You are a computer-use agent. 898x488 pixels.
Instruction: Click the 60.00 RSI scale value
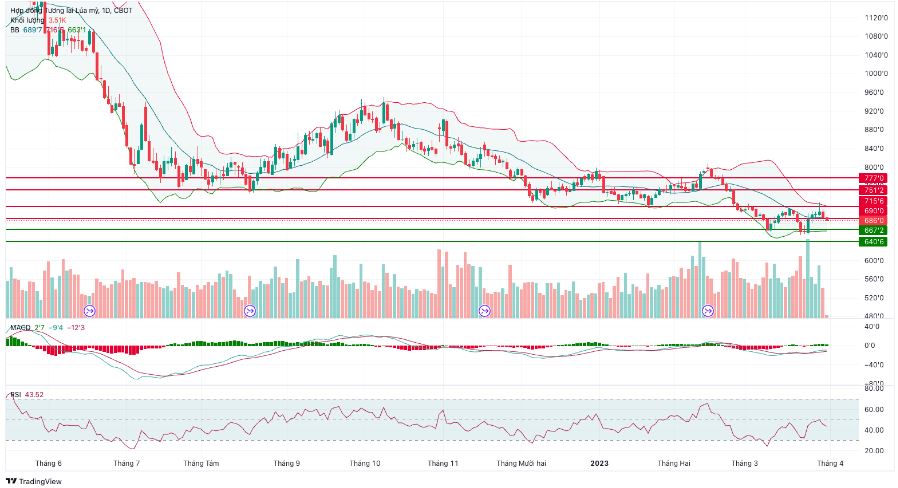[x=873, y=410]
